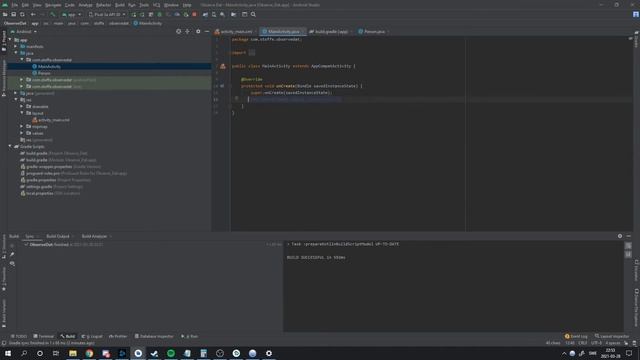Click the Select Opened File target icon
Viewport: 640px width, 360px height.
point(178,31)
